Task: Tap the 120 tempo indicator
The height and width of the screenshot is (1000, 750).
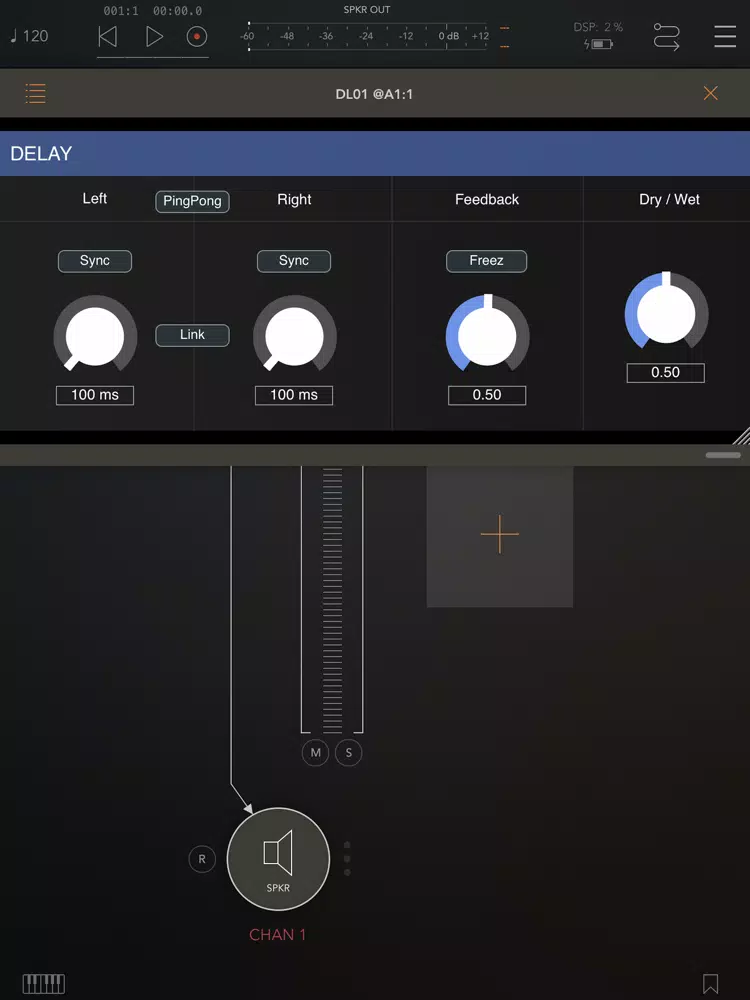Action: [29, 36]
